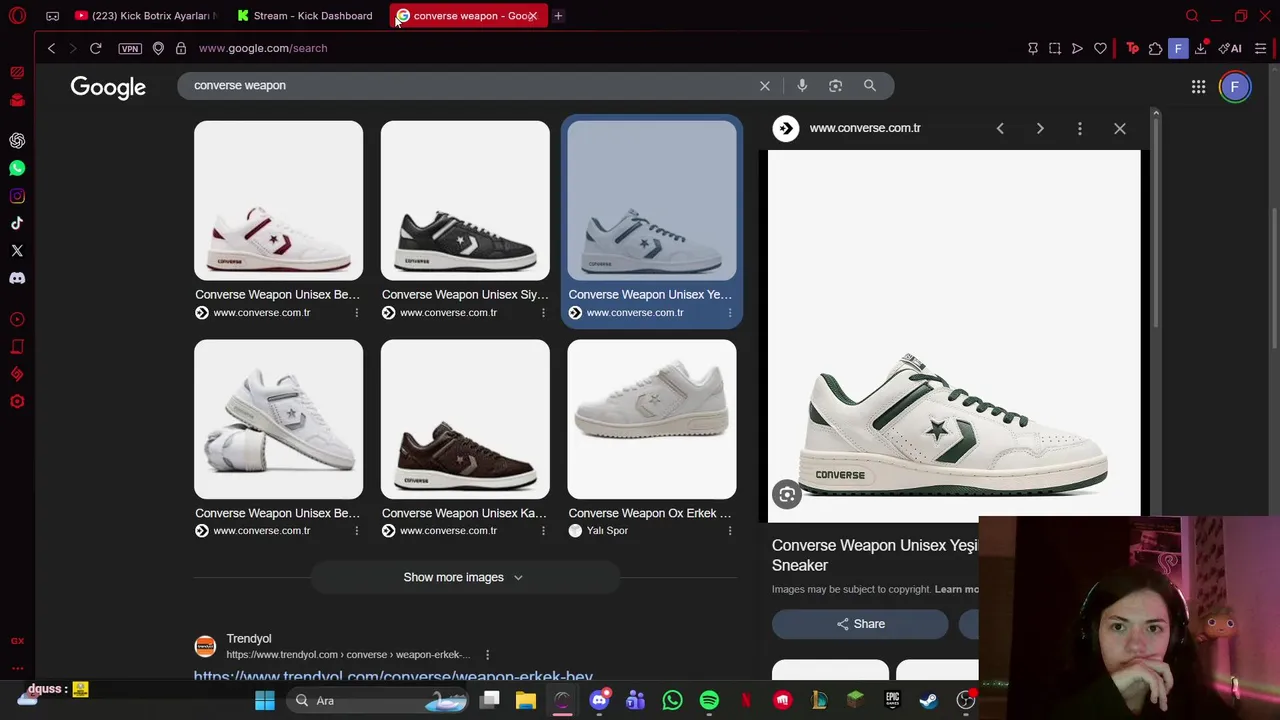The height and width of the screenshot is (720, 1280).
Task: Open the Opera AI assistant button
Action: click(x=1230, y=48)
